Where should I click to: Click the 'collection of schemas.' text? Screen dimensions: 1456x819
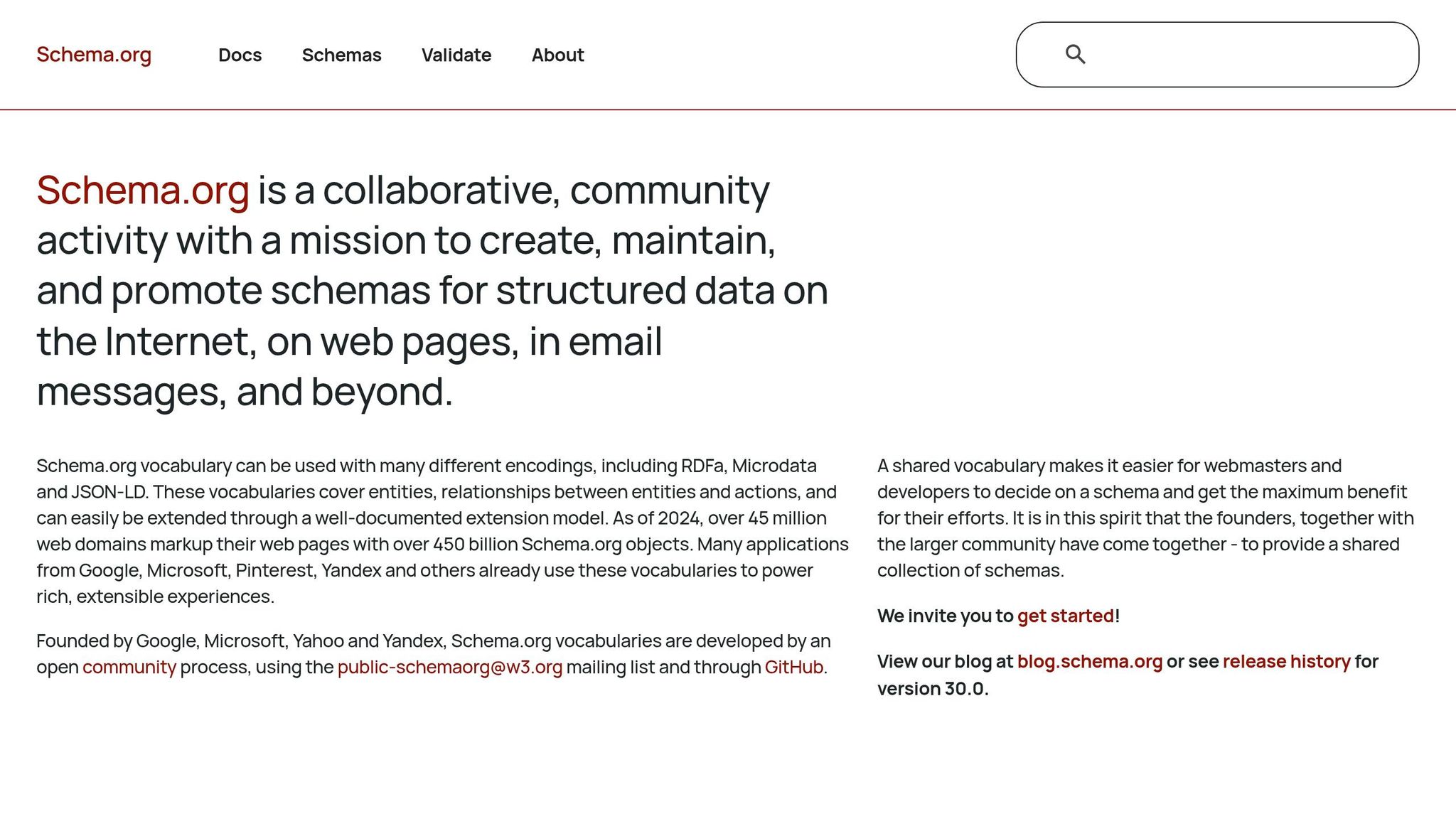point(970,571)
